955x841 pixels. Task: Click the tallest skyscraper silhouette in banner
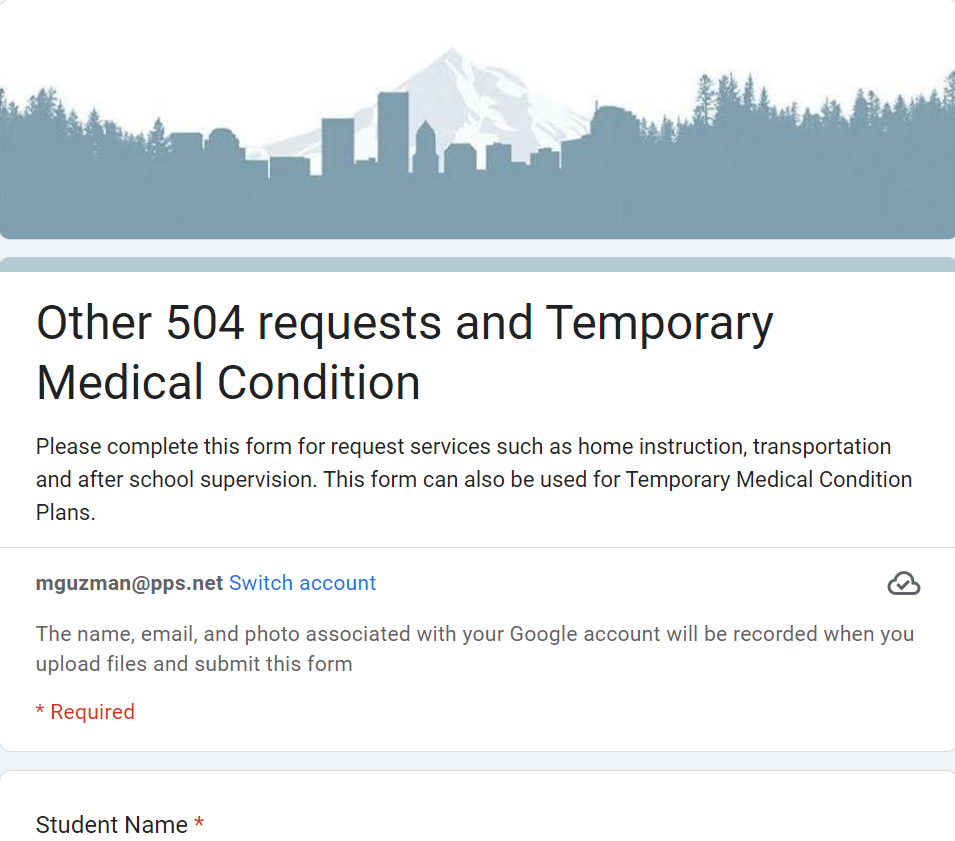393,133
